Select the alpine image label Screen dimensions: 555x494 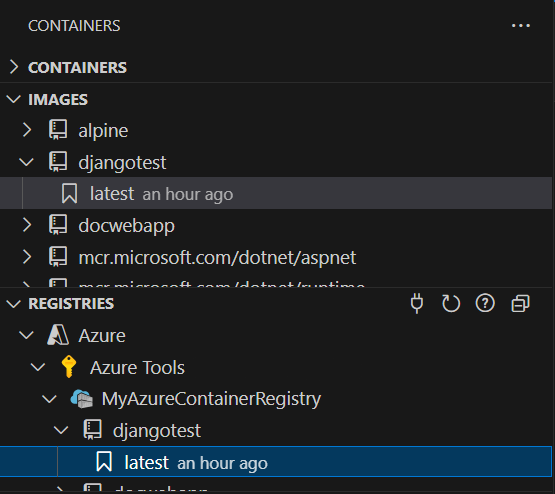coord(103,131)
